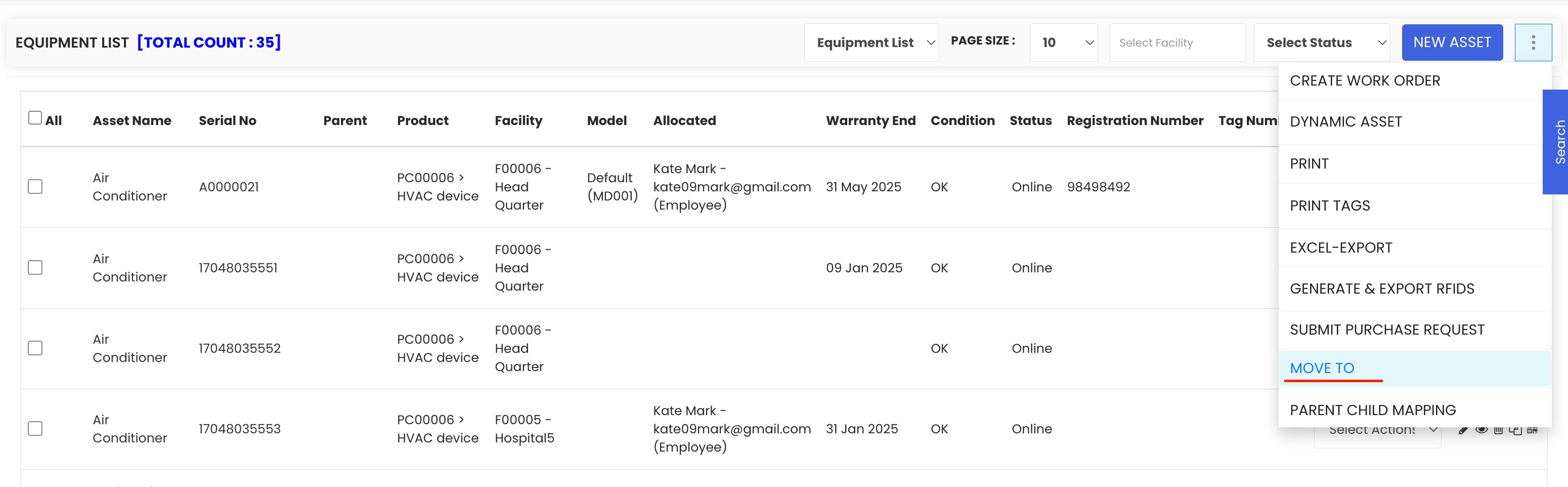1568x487 pixels.
Task: Click the NEW ASSET button
Action: [x=1452, y=43]
